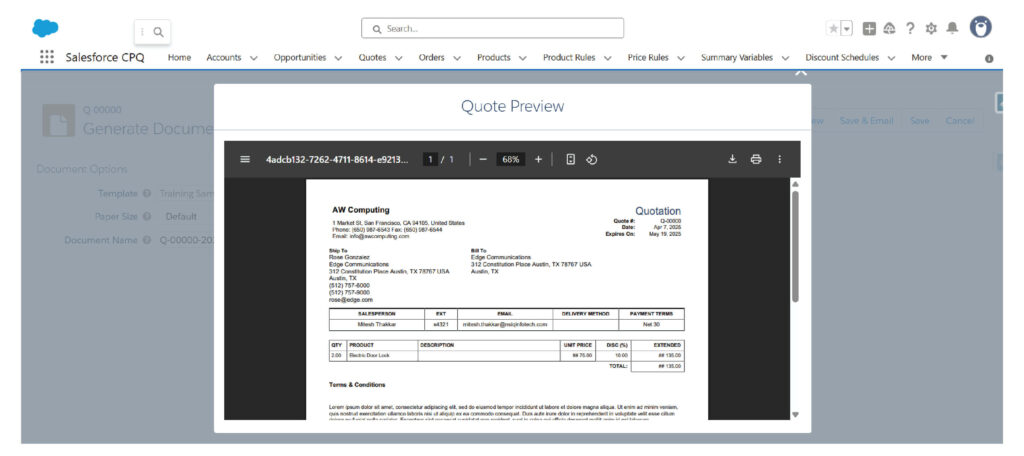Open the help question mark icon
This screenshot has height=456, width=1024.
click(910, 29)
